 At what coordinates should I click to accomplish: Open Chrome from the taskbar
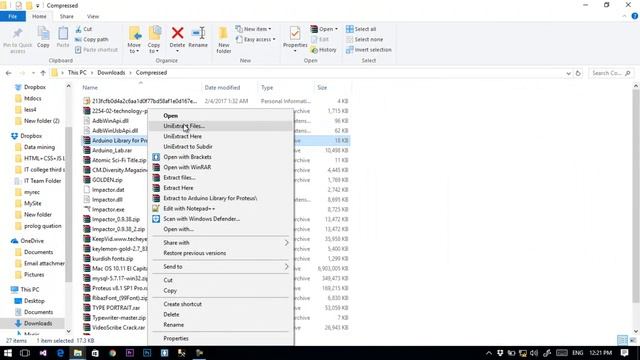tap(112, 353)
